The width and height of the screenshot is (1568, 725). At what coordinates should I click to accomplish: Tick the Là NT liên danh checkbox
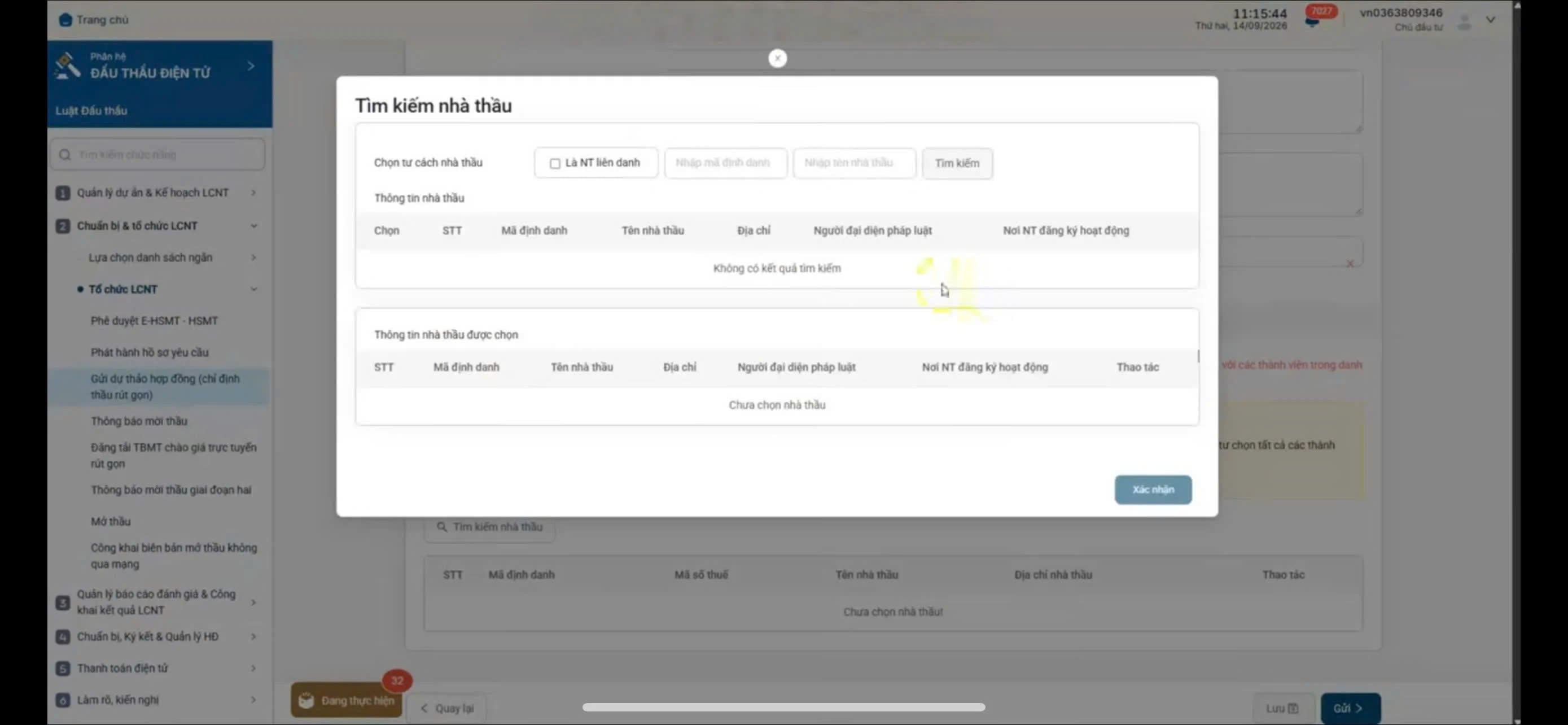tap(554, 163)
